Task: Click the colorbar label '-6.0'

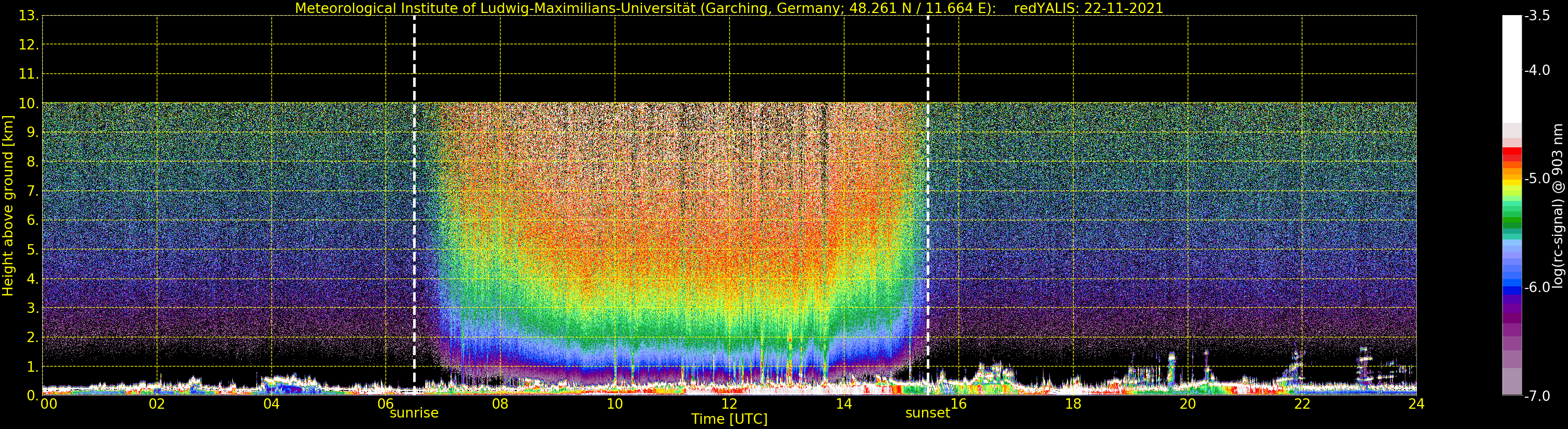Action: click(1537, 287)
